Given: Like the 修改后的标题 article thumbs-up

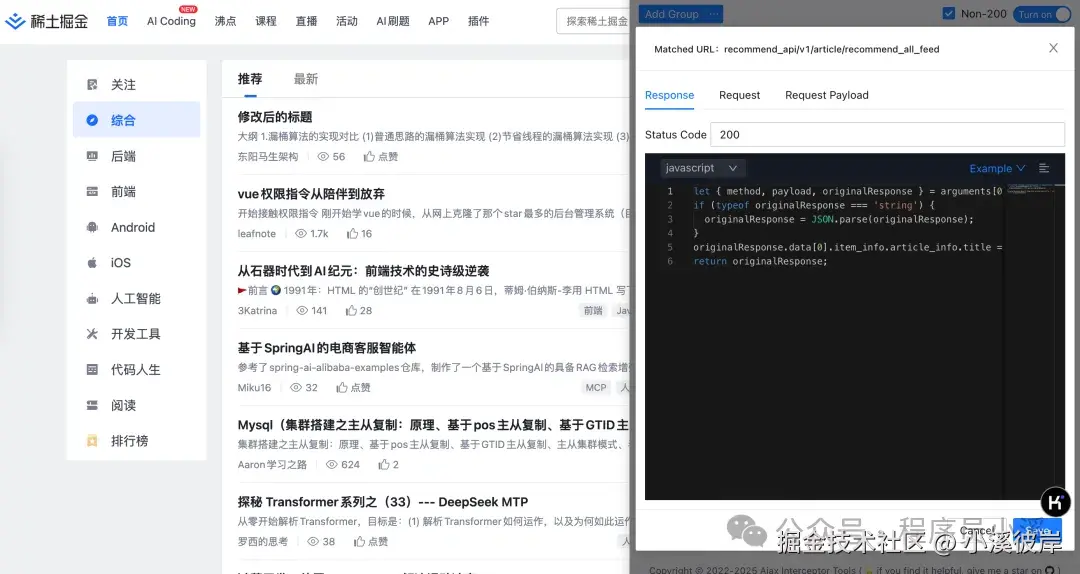Looking at the screenshot, I should pos(369,156).
